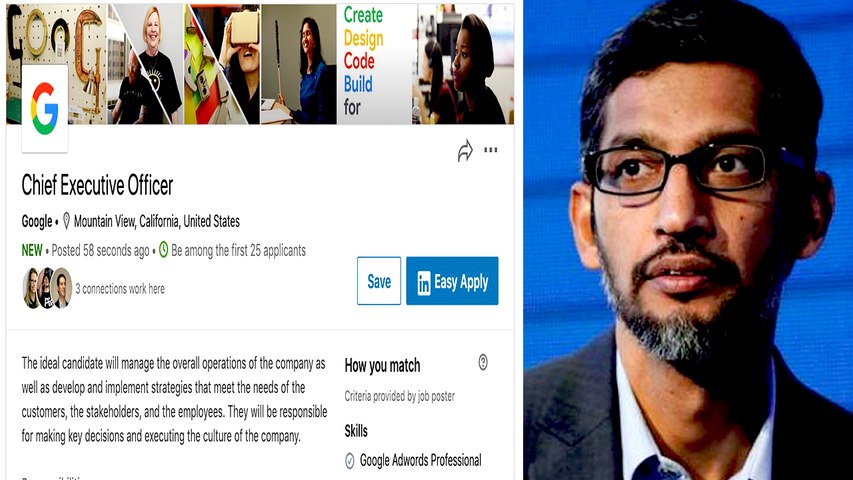Click the LinkedIn logo inside Easy Apply
The height and width of the screenshot is (480, 853).
(424, 282)
